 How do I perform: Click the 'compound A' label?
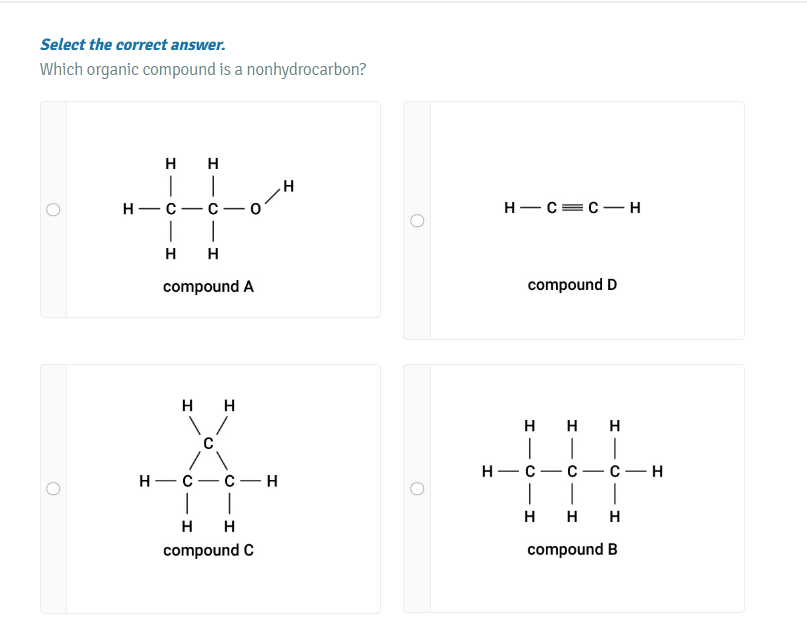208,287
